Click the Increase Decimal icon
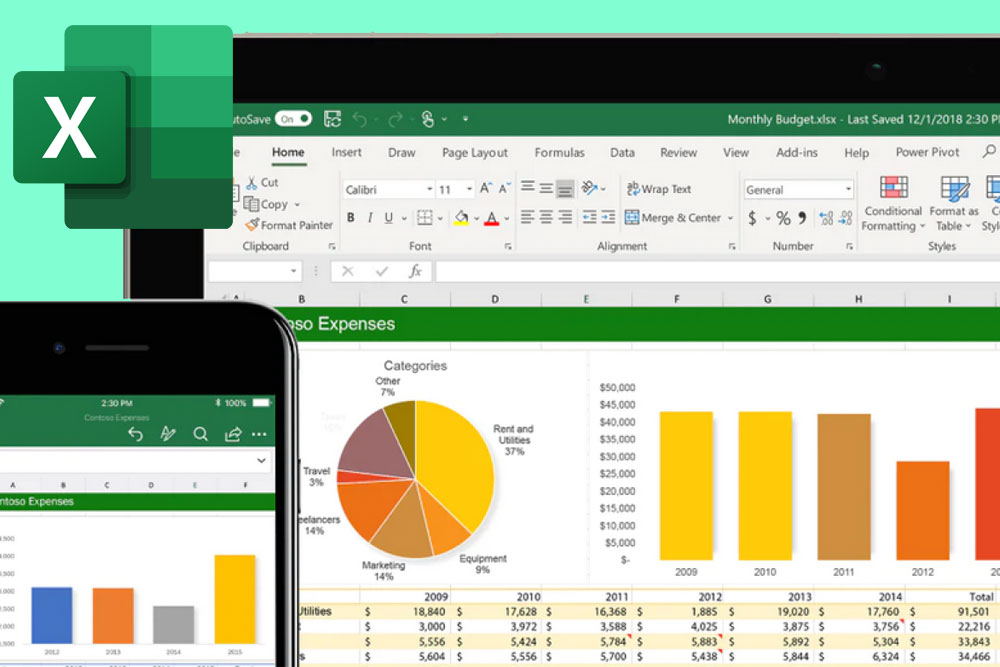1000x667 pixels. coord(827,218)
